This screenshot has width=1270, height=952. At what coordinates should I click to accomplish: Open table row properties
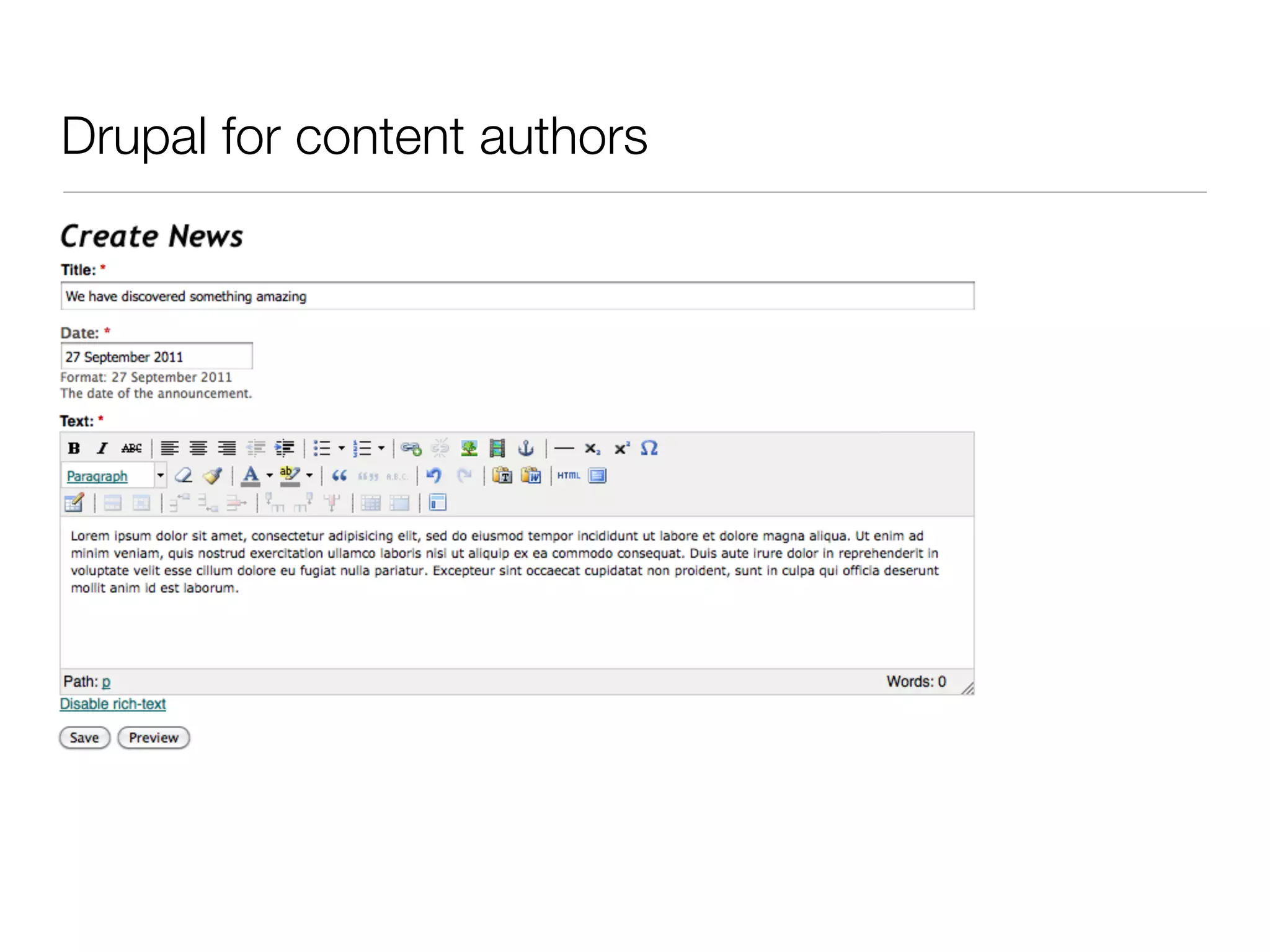coord(112,503)
